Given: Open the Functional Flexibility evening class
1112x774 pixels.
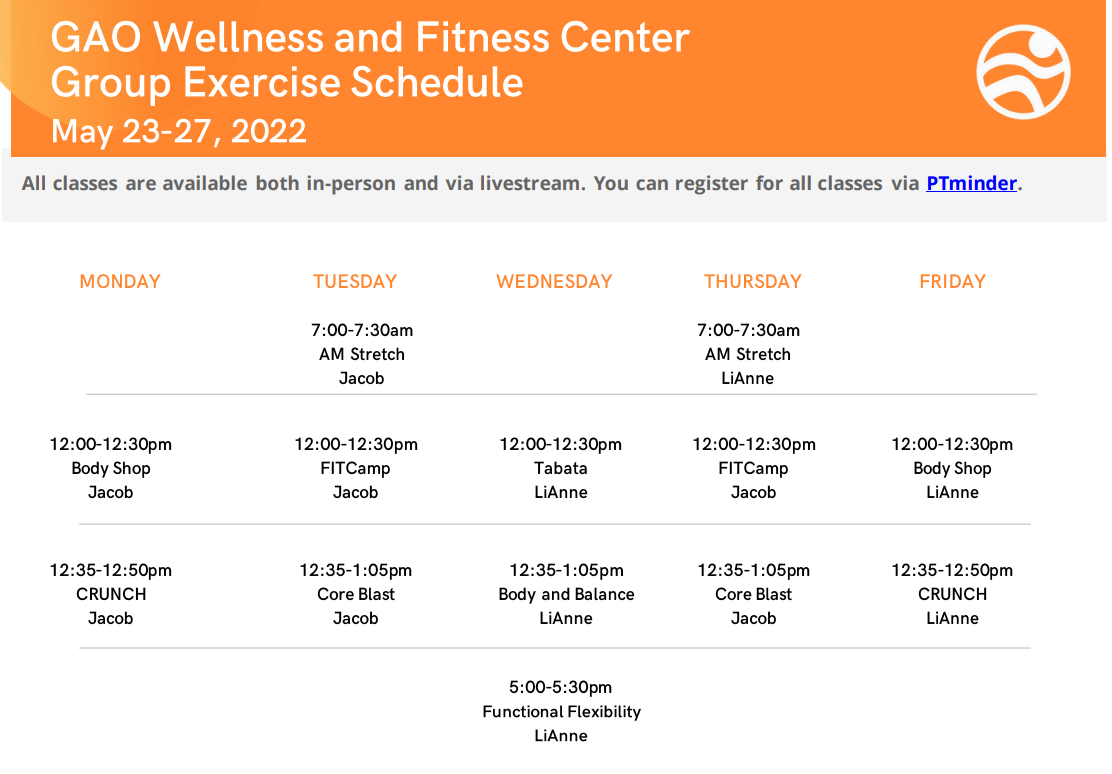Looking at the screenshot, I should coord(561,712).
